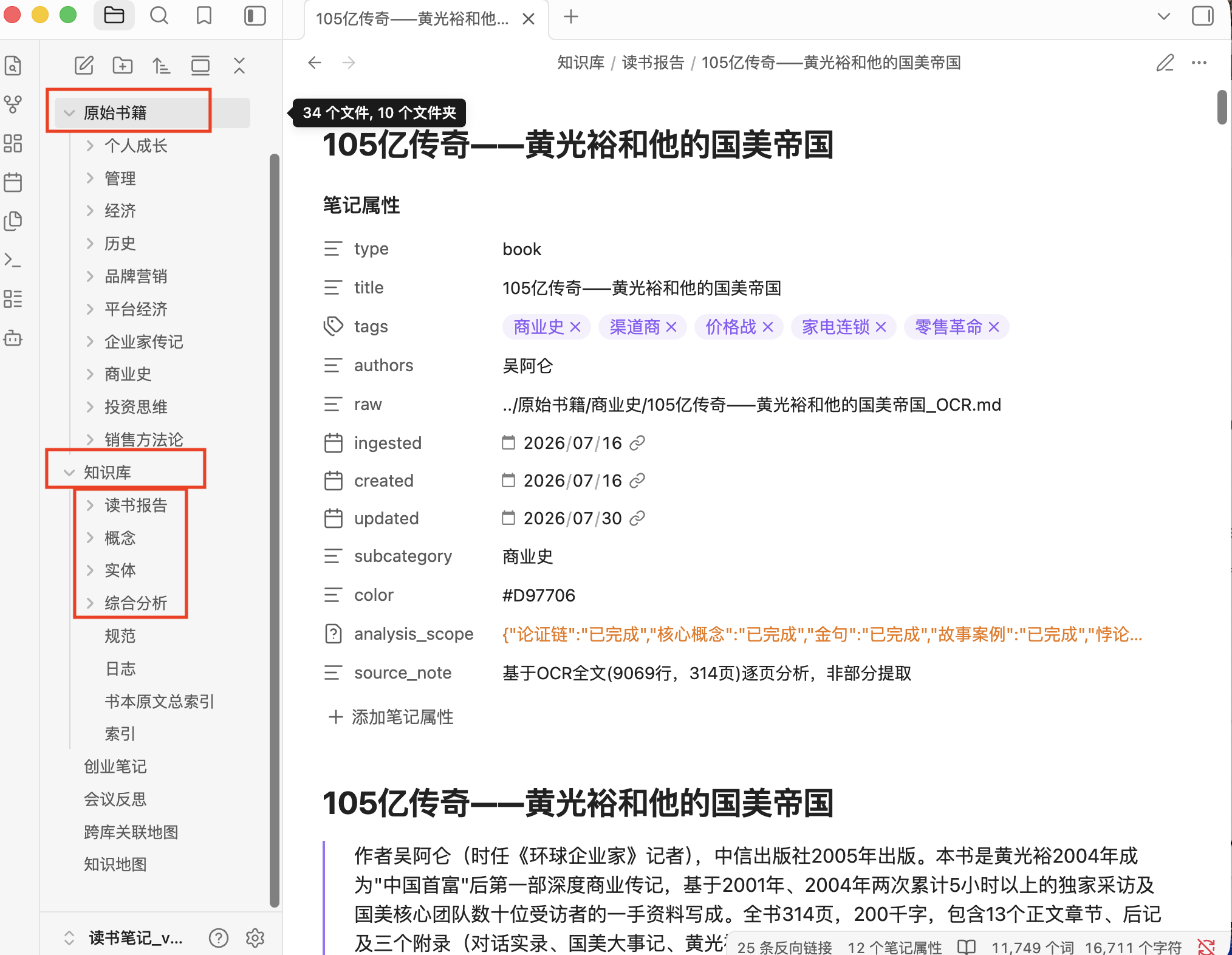Open the help question mark icon
This screenshot has width=1232, height=955.
tap(219, 938)
